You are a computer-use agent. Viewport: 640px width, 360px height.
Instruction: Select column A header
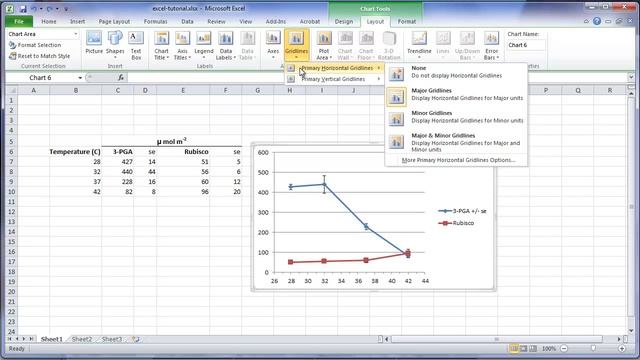[x=33, y=90]
